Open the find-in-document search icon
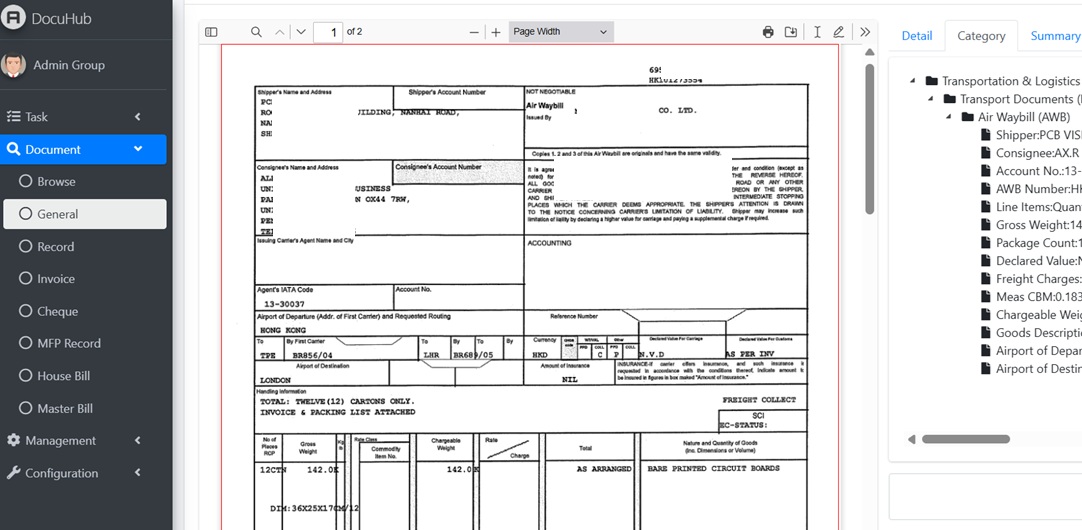The height and width of the screenshot is (530, 1082). pos(256,32)
